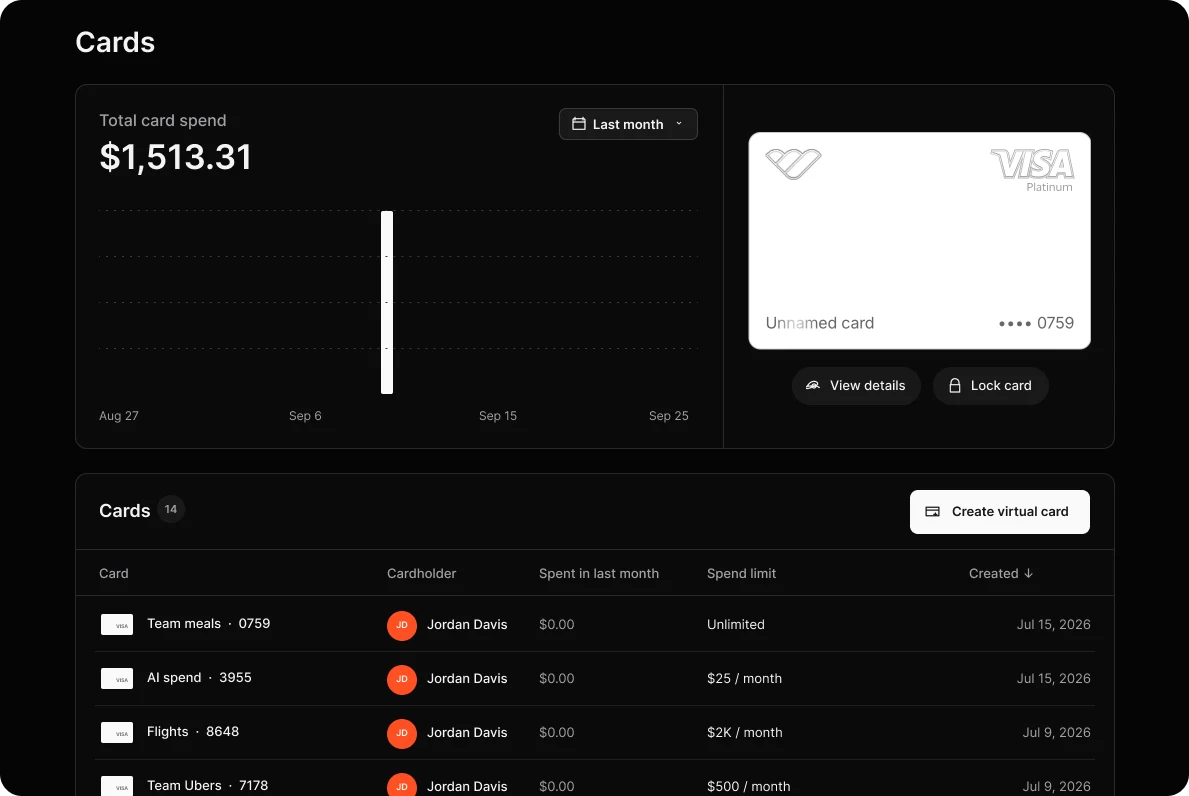Click the Cards count badge 14
Image resolution: width=1189 pixels, height=796 pixels.
171,509
